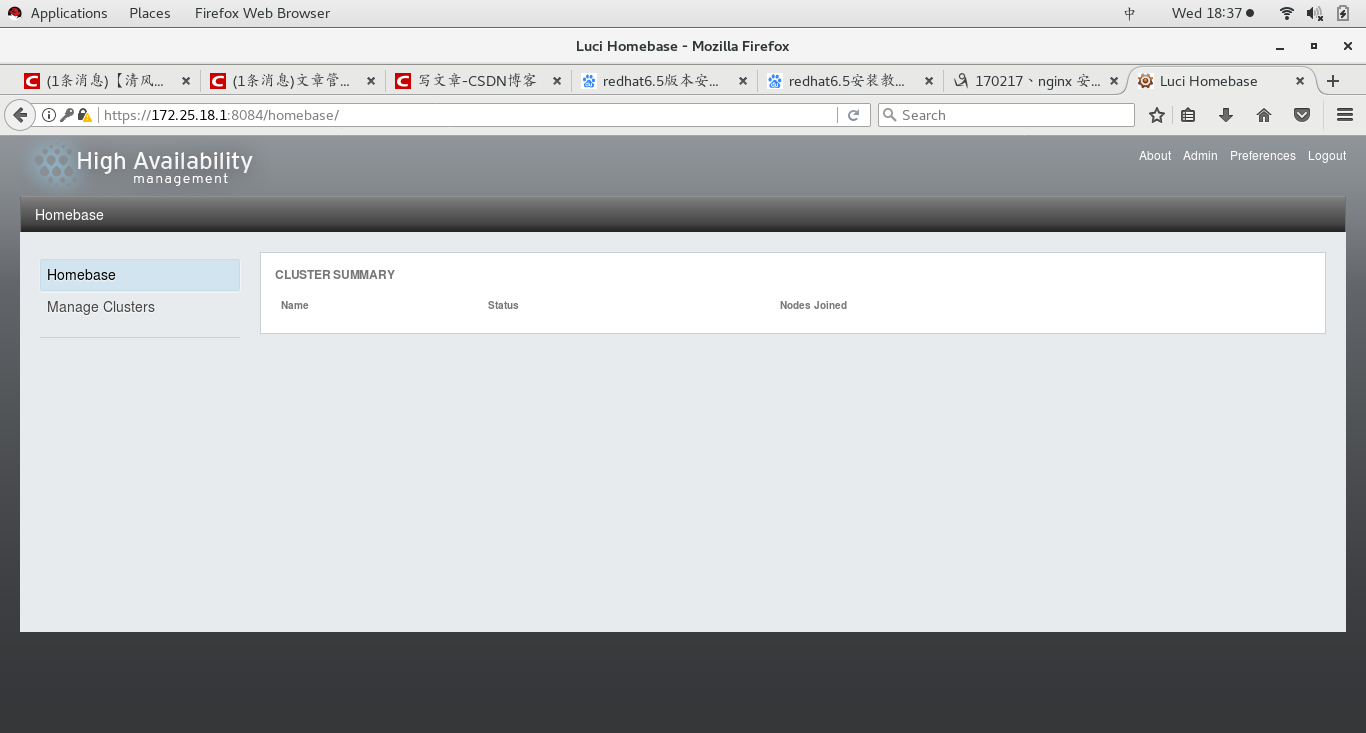This screenshot has width=1366, height=733.
Task: Click the Status column header
Action: click(503, 305)
